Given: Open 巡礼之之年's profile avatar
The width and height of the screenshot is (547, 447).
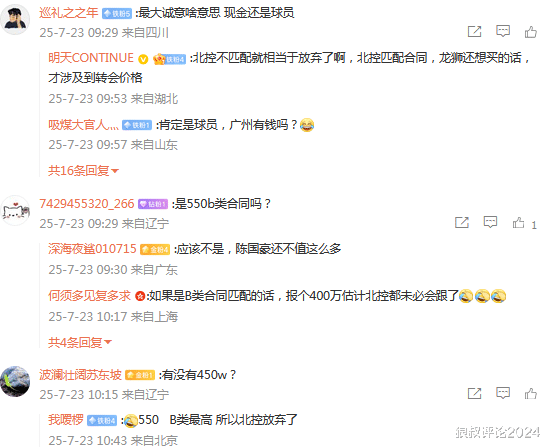Looking at the screenshot, I should point(15,20).
